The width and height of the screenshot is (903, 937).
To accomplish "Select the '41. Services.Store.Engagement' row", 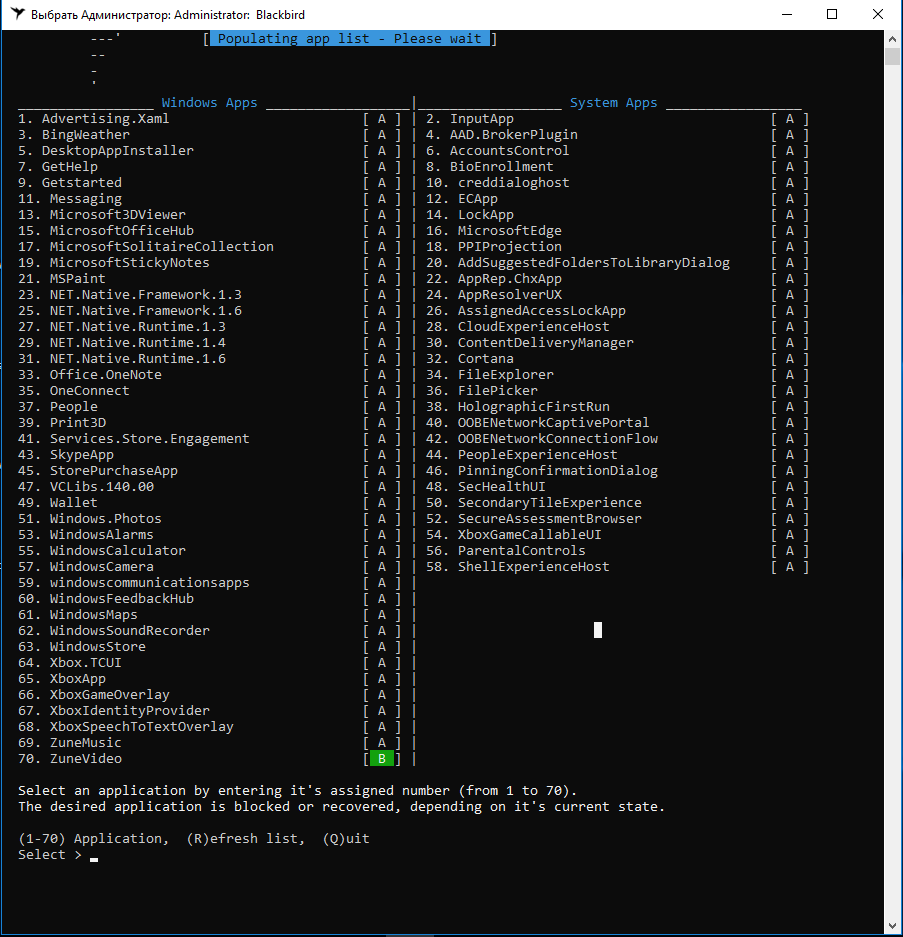I will [209, 439].
